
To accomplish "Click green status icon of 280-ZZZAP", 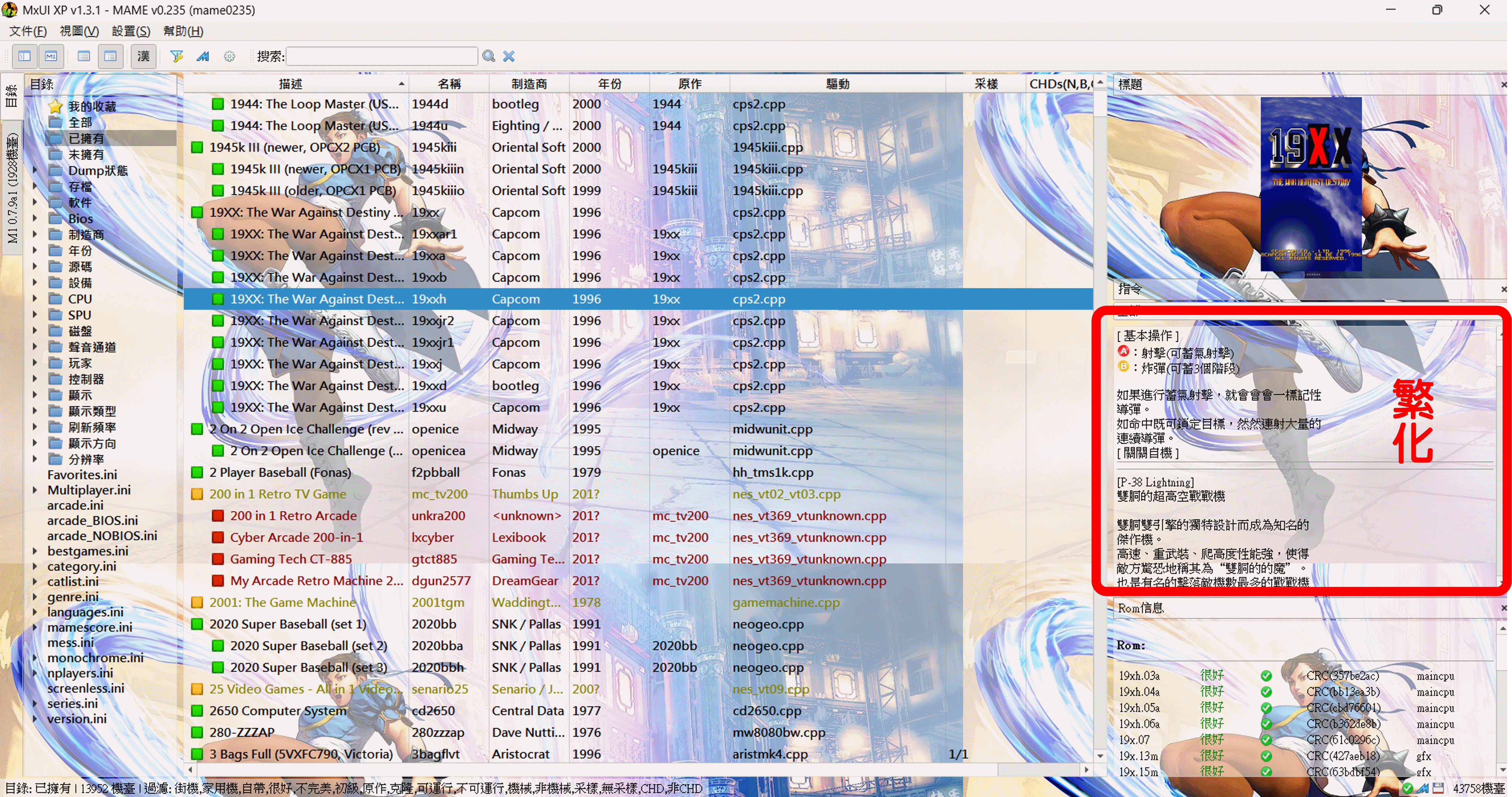I will click(197, 733).
